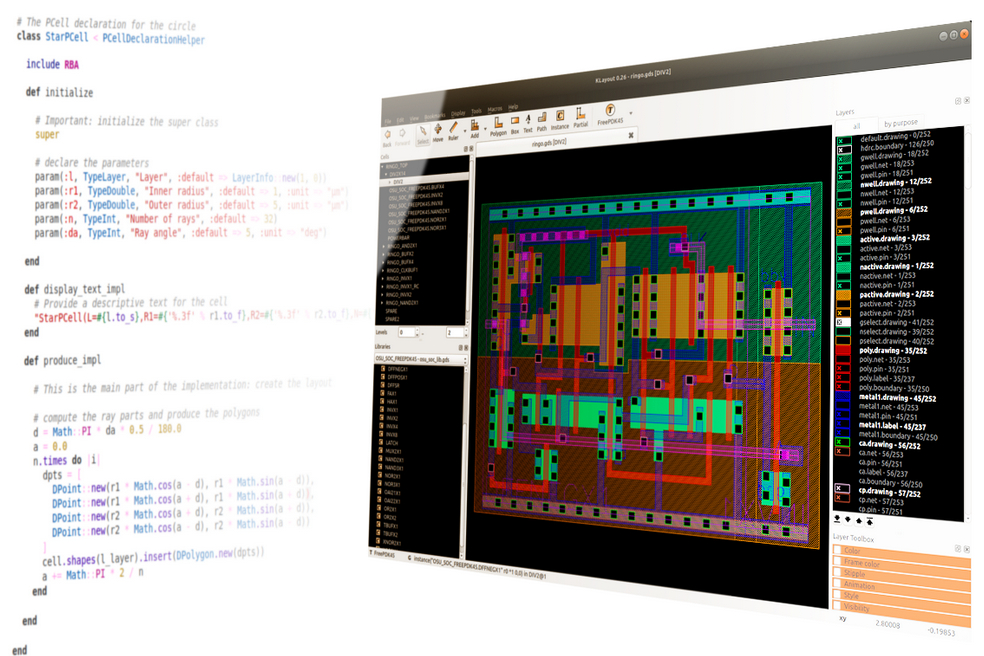This screenshot has width=984, height=656.
Task: Click the nwell.drawing layer color swatch
Action: pyautogui.click(x=844, y=186)
